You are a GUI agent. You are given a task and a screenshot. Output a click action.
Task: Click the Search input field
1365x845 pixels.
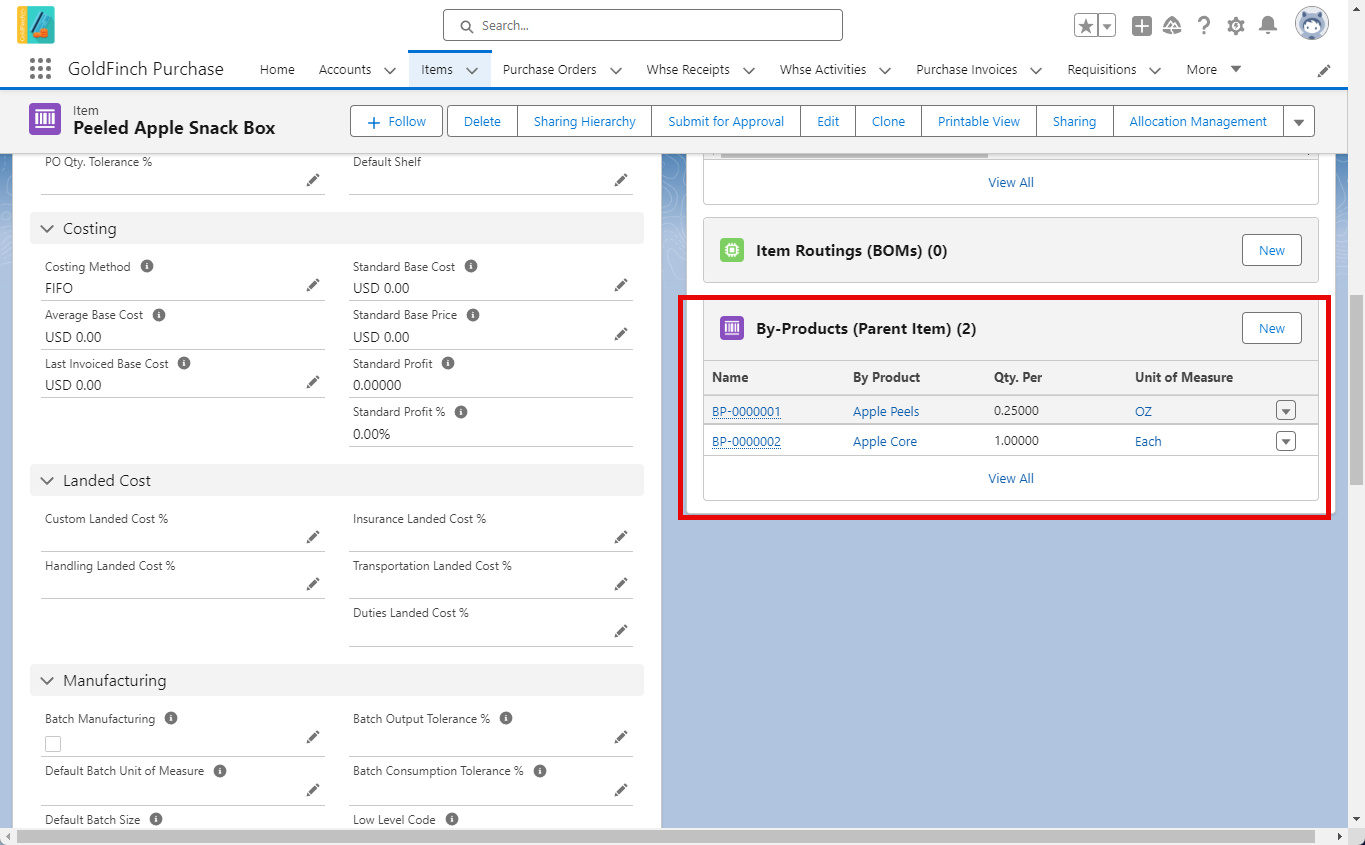pyautogui.click(x=643, y=26)
